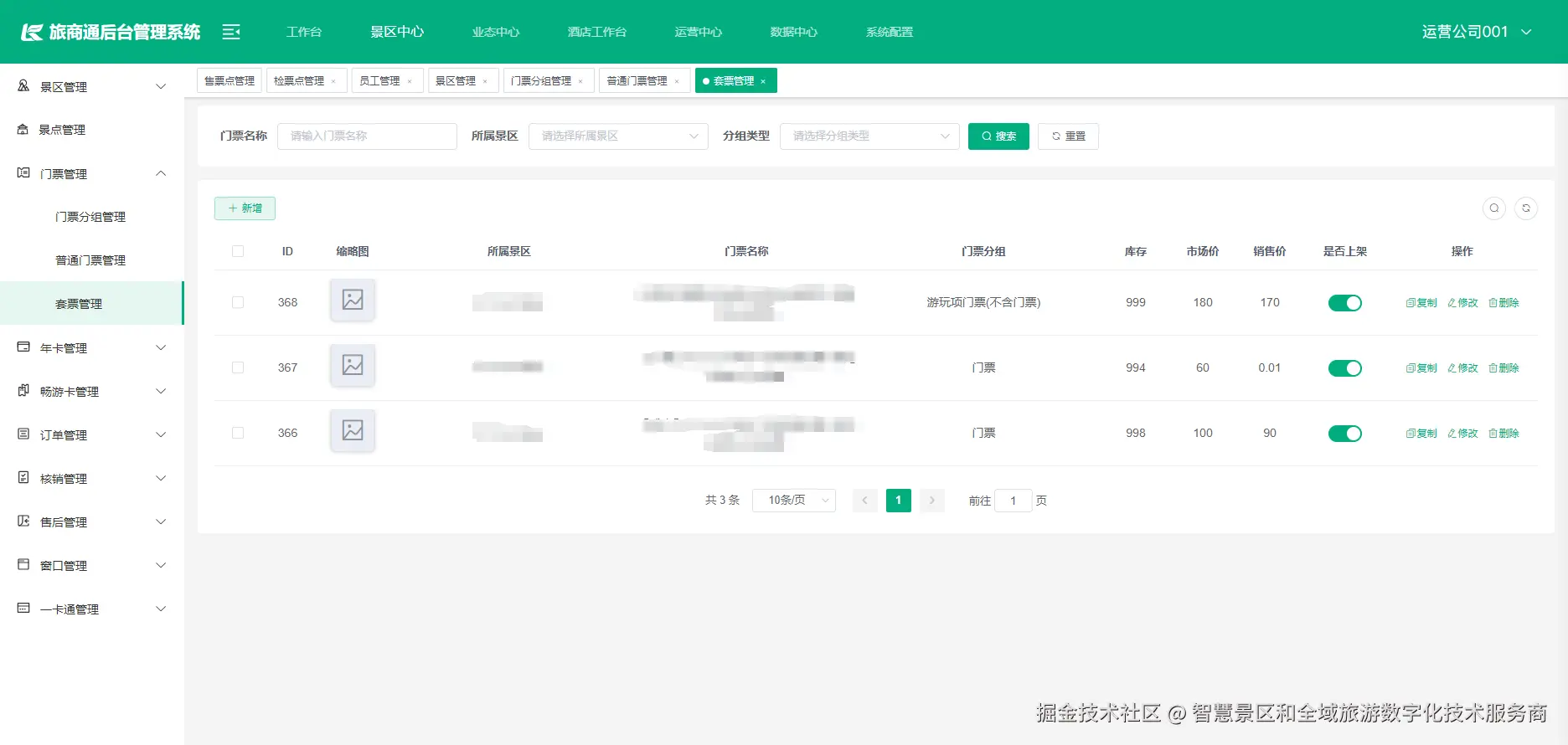The height and width of the screenshot is (745, 1568).
Task: Click the 门票管理 sidebar icon
Action: (23, 173)
